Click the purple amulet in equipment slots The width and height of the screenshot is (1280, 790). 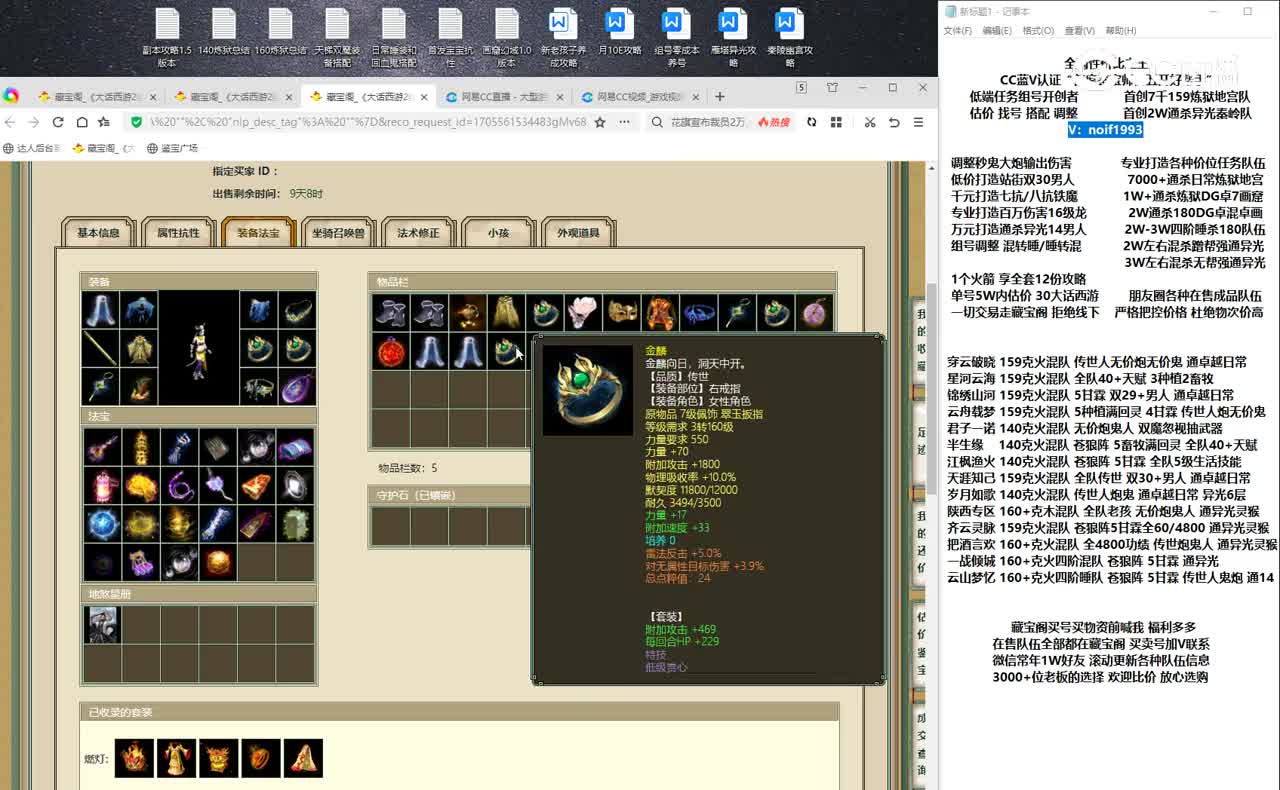click(x=297, y=386)
